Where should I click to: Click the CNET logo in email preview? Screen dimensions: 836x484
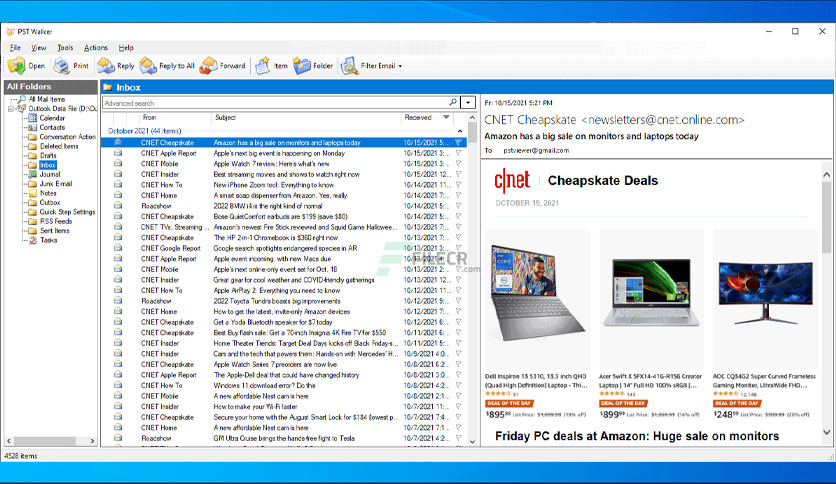[x=512, y=180]
